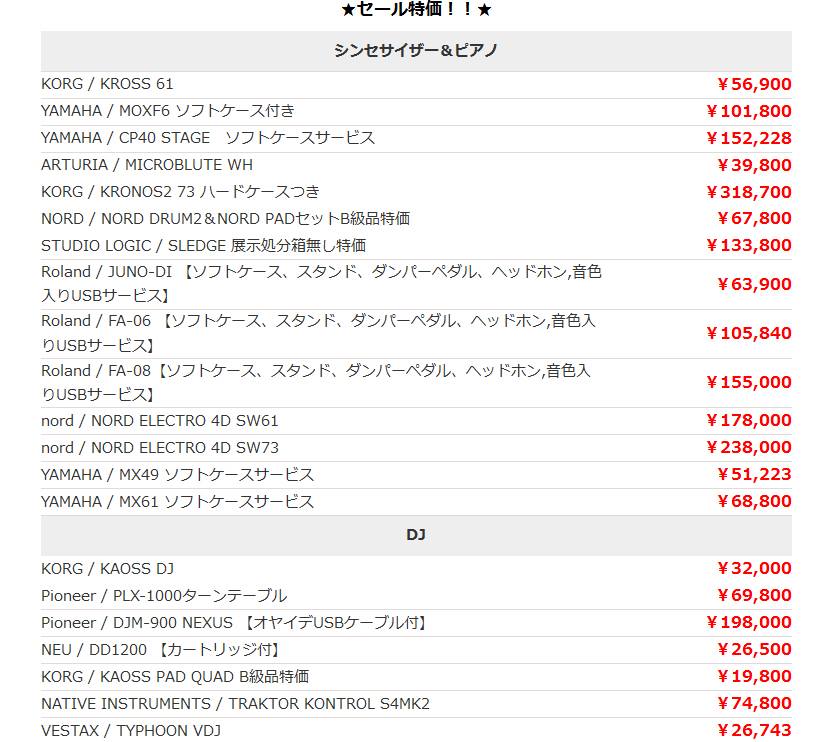Click the ¥318,700 KRONOS2 73 price
Screen dimensions: 827x742
click(749, 192)
